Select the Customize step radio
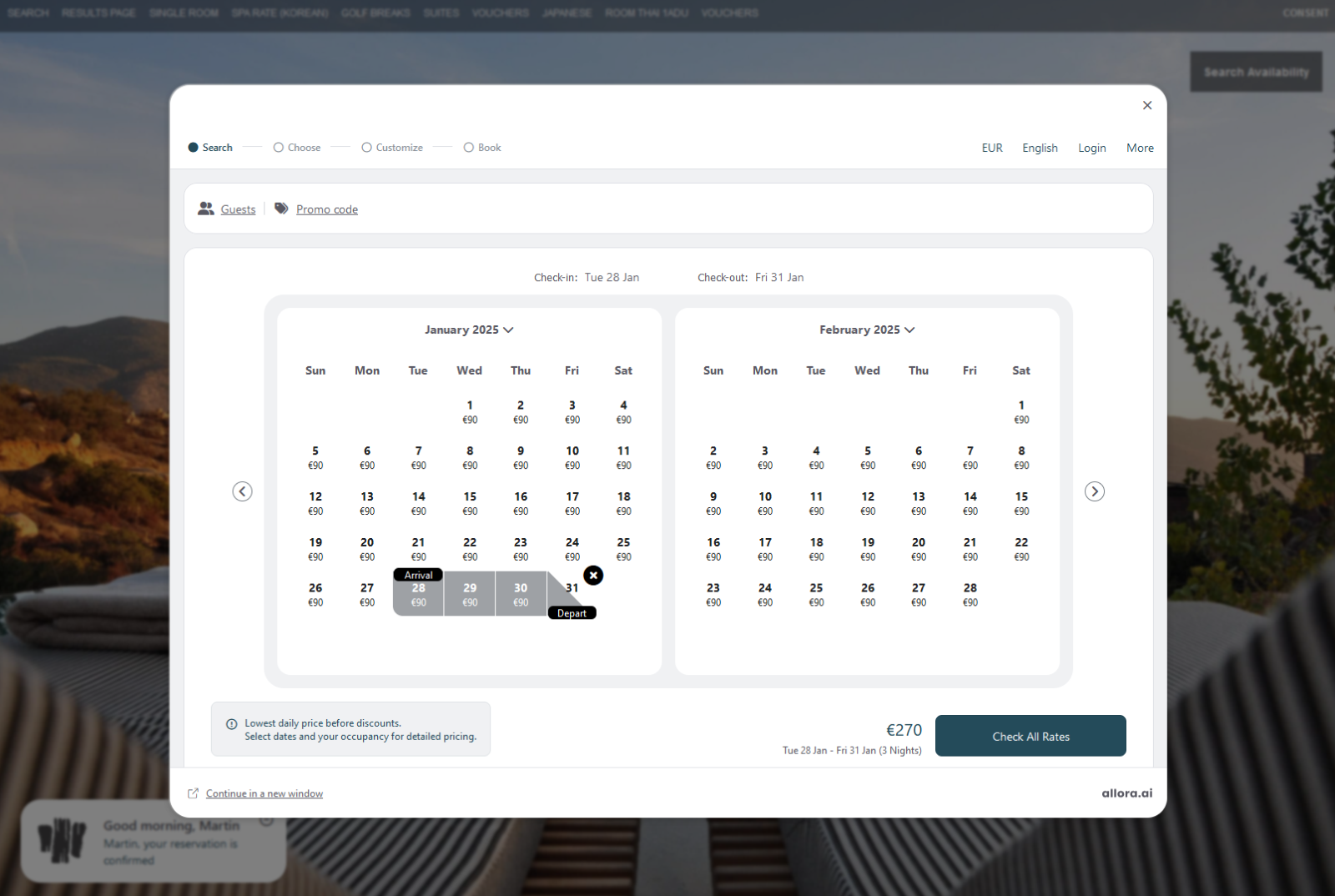This screenshot has width=1335, height=896. tap(366, 148)
